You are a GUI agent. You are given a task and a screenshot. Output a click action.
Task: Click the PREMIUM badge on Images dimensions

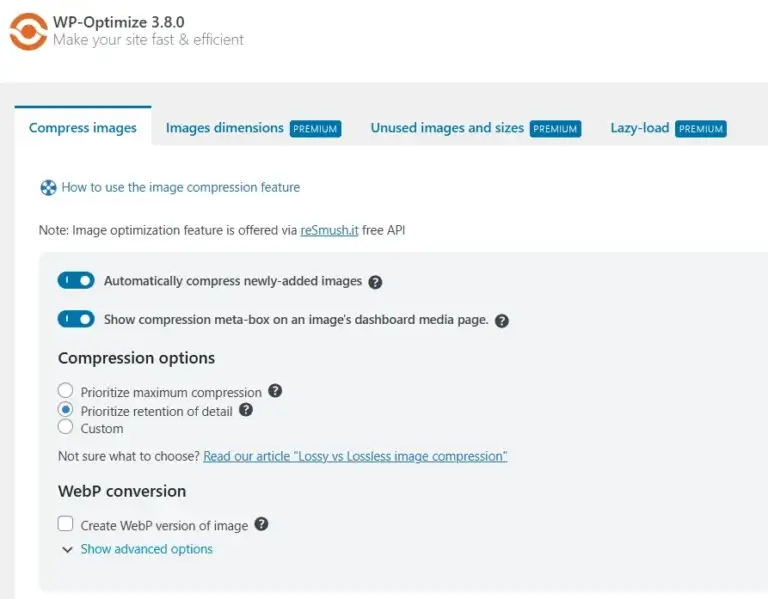[x=315, y=129]
